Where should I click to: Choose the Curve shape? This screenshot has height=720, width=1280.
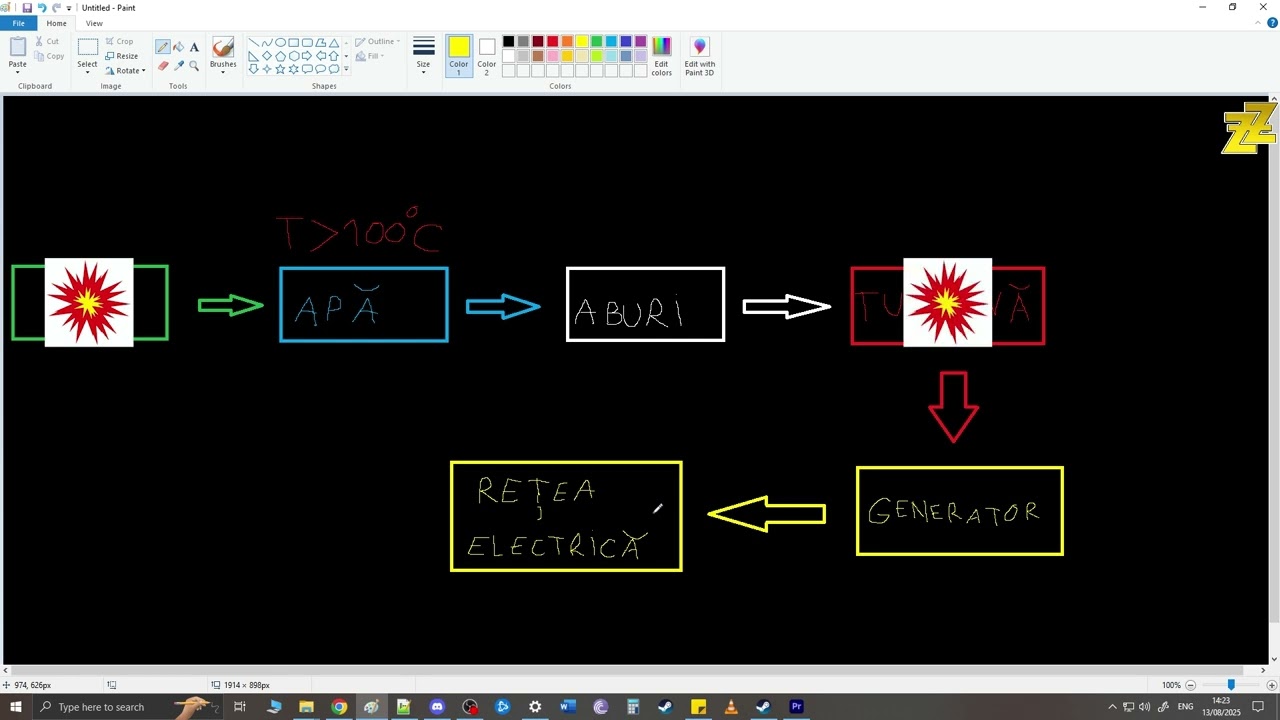coord(267,43)
